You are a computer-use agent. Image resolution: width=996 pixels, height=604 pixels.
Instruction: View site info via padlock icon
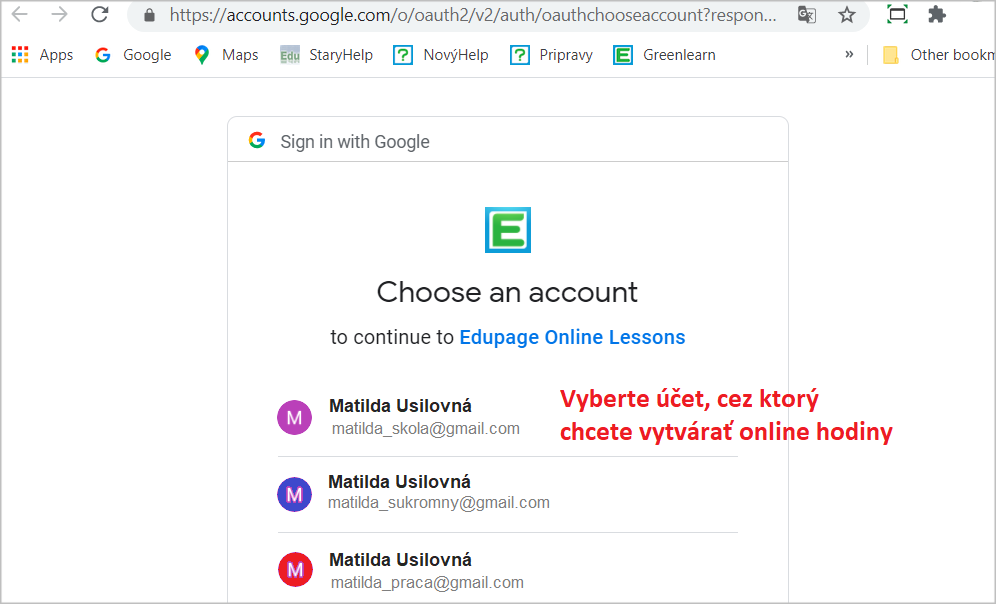149,15
